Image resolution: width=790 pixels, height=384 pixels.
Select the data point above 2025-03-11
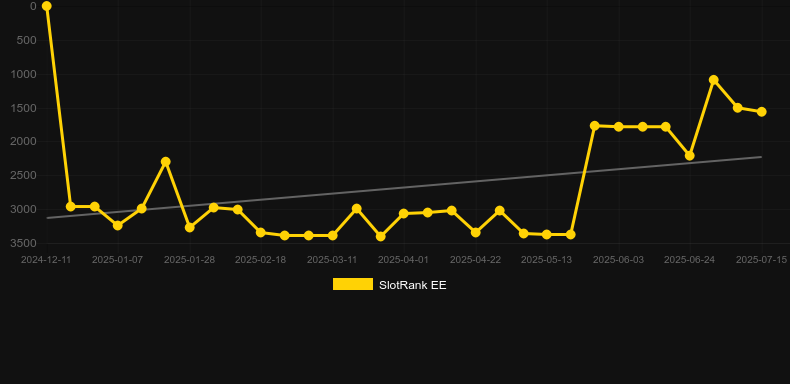[x=333, y=235]
